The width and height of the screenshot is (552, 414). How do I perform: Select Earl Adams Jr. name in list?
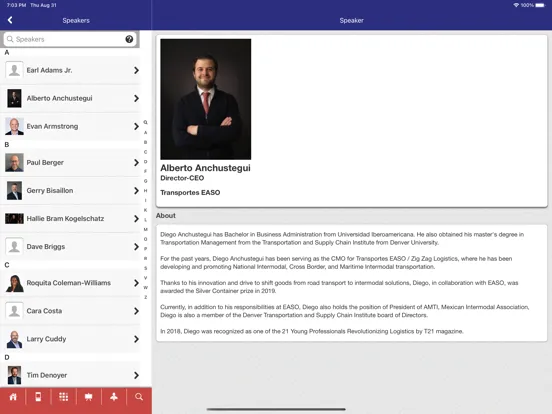pos(49,70)
